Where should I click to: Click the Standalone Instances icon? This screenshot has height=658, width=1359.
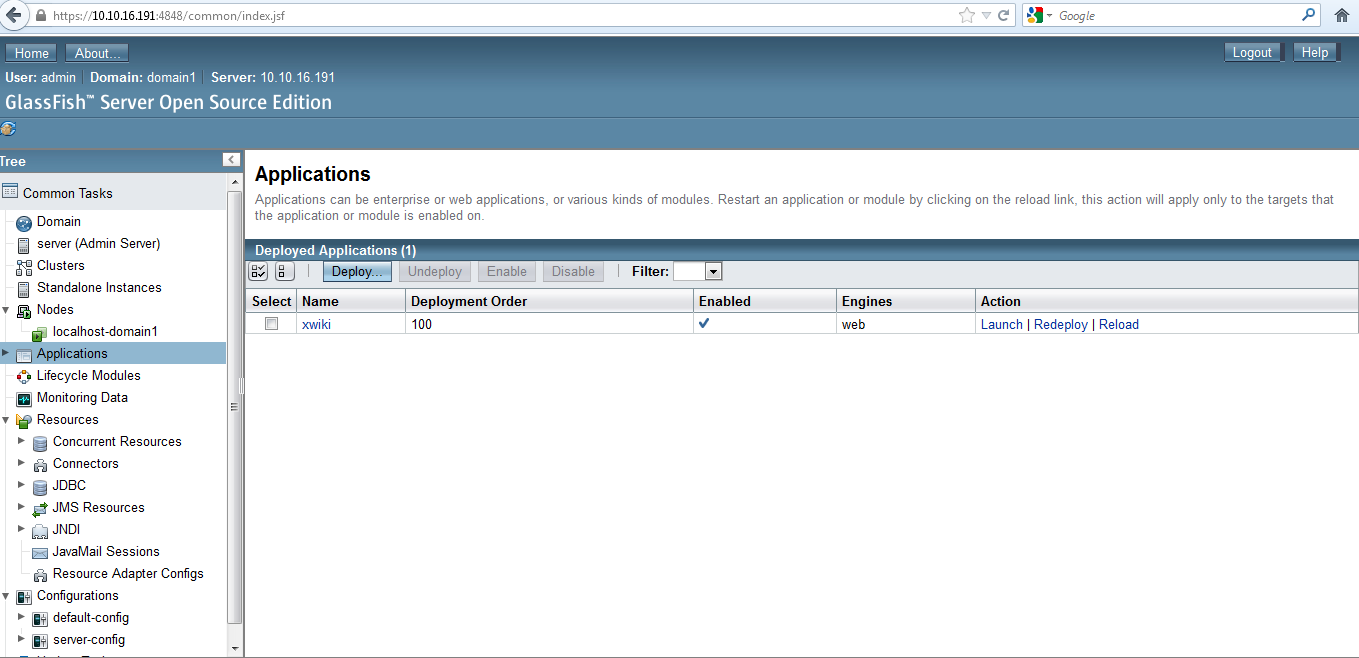point(24,288)
